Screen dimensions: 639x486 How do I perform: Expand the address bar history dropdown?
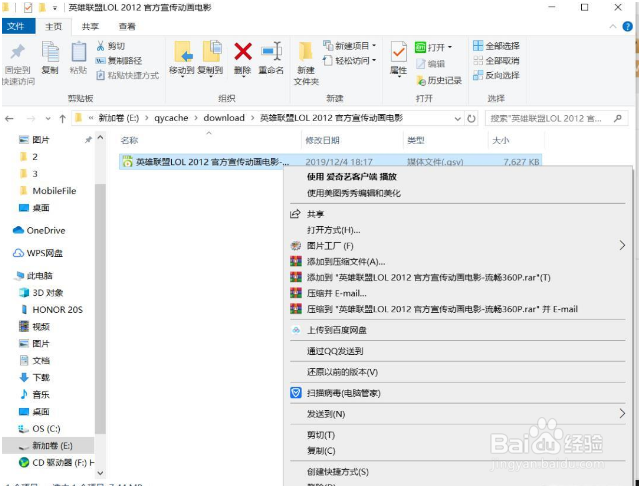(458, 119)
